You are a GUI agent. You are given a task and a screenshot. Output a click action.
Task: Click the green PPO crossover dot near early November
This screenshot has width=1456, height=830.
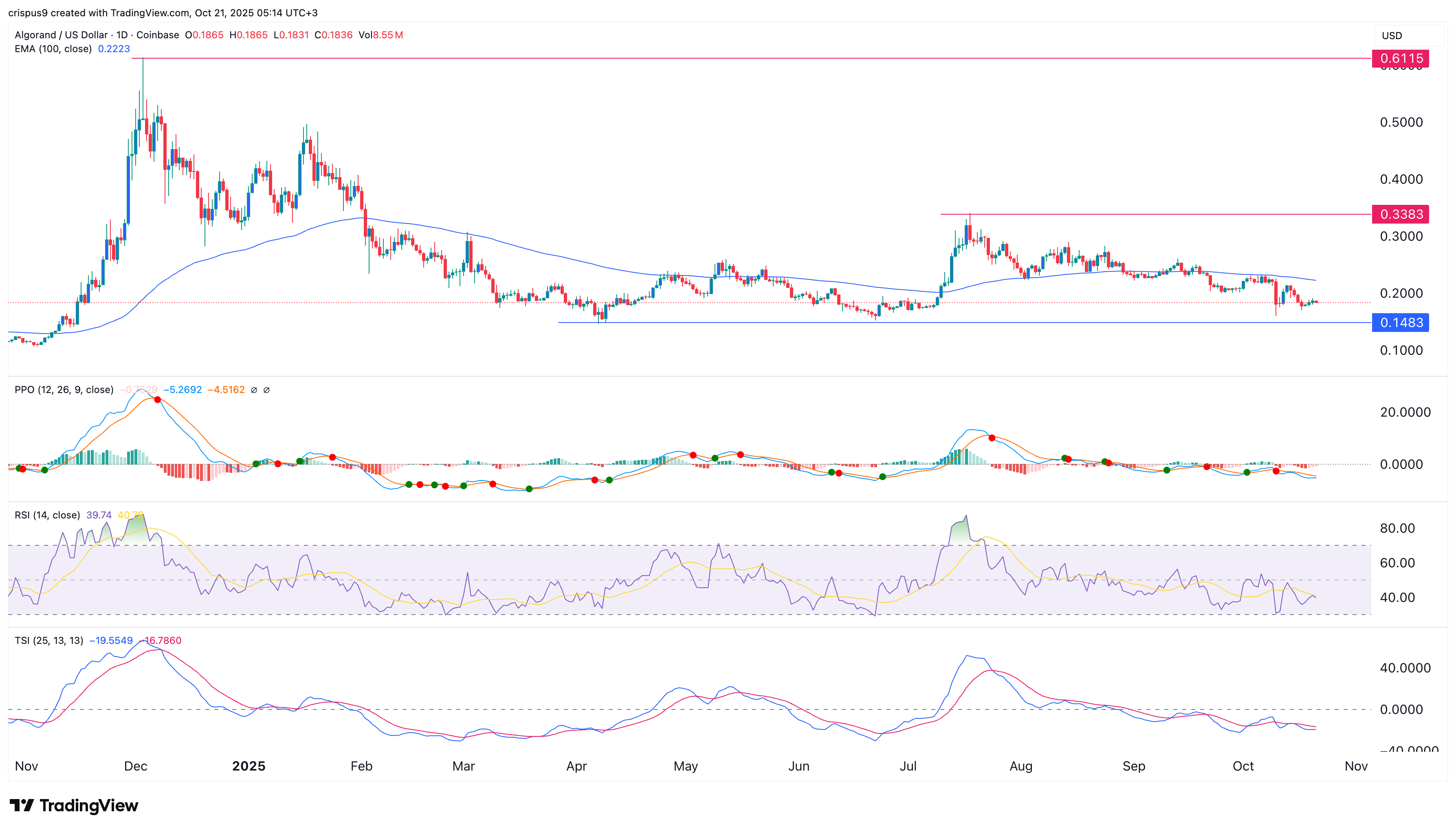click(x=44, y=470)
